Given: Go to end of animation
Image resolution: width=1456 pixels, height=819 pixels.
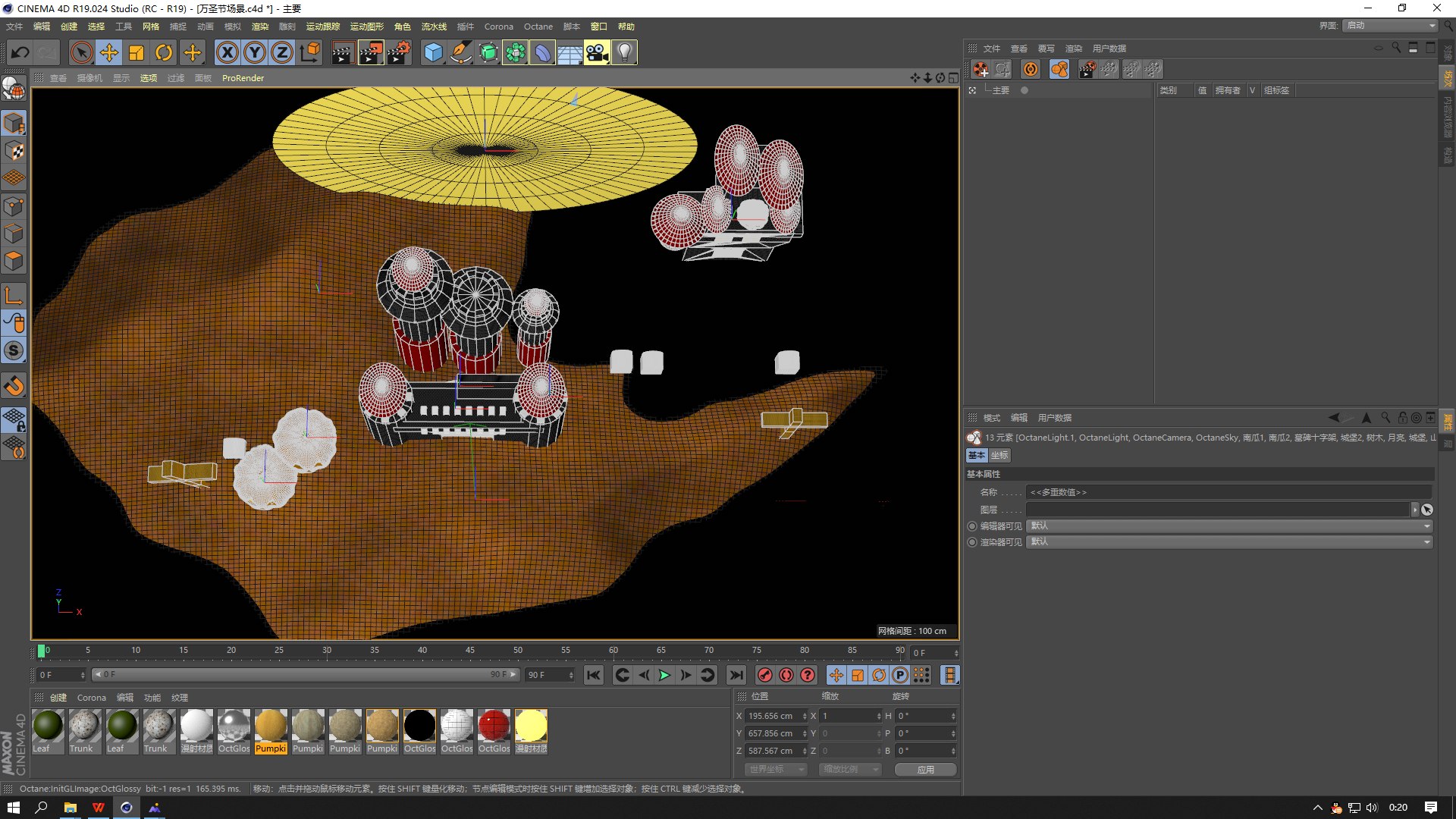Looking at the screenshot, I should pos(736,675).
